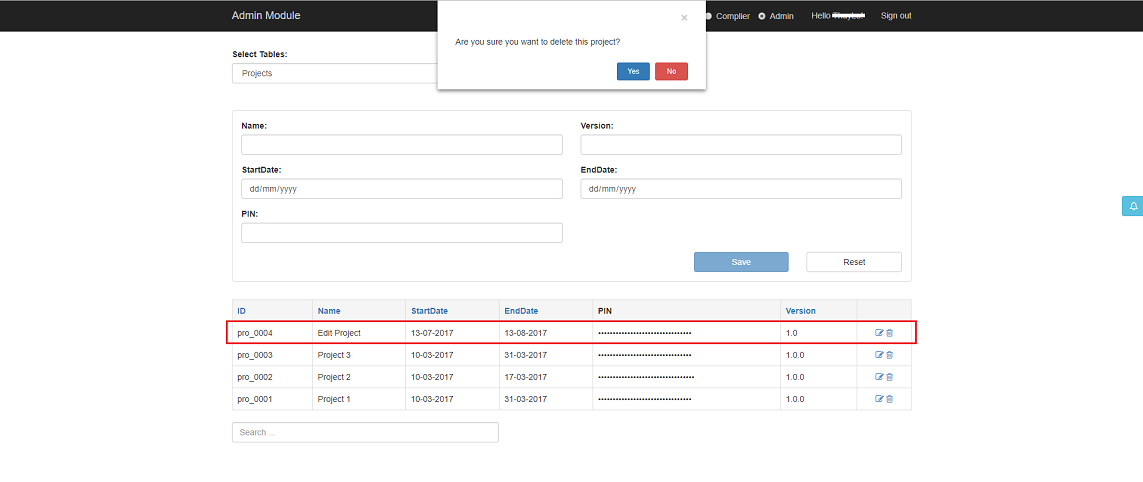Edit the pro_0003 project row
The width and height of the screenshot is (1143, 482).
click(879, 355)
